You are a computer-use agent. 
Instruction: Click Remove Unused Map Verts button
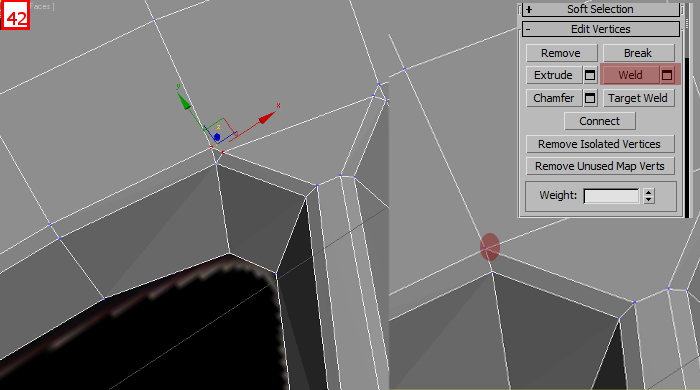click(600, 166)
